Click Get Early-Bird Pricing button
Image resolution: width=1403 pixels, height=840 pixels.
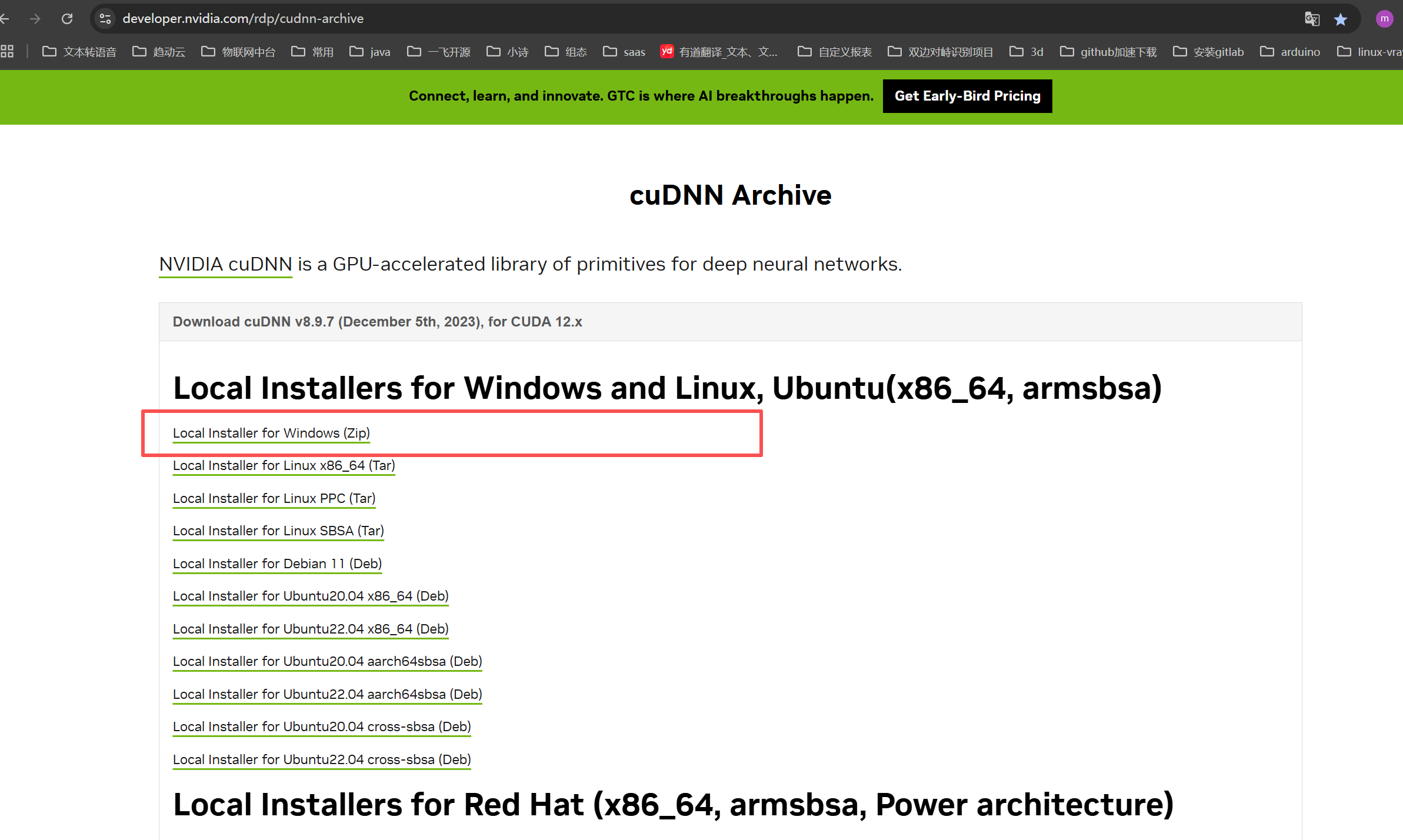coord(967,96)
